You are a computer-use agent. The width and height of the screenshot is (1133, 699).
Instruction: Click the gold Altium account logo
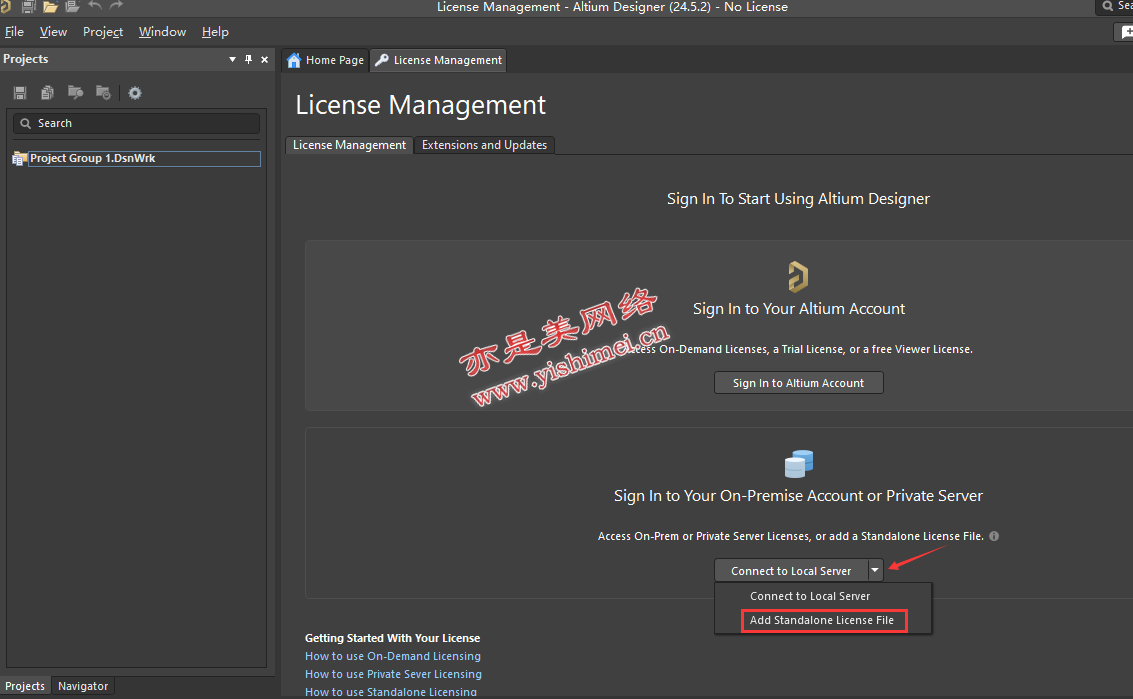[798, 277]
